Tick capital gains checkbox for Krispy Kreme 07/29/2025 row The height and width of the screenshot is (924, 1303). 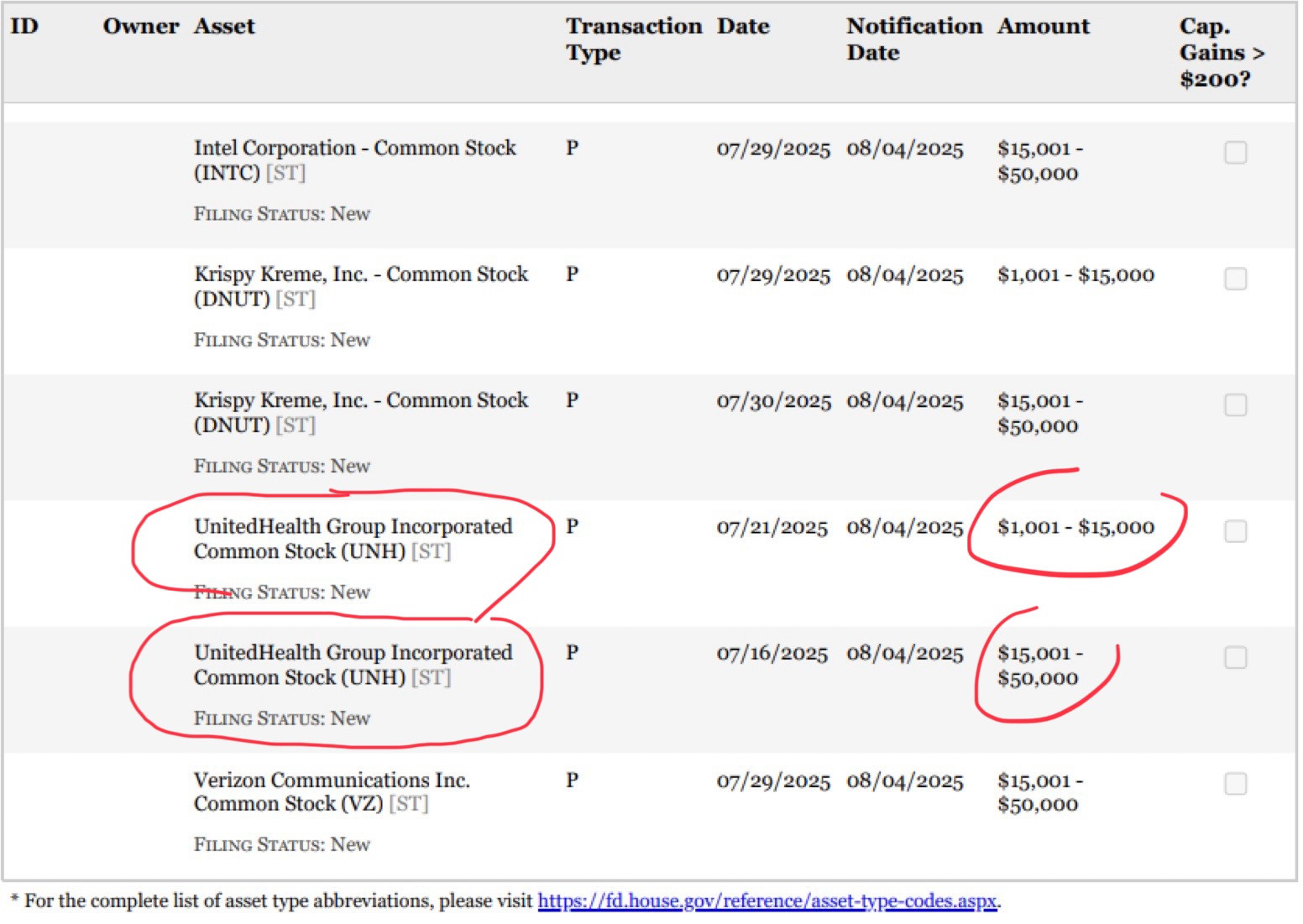click(x=1235, y=279)
